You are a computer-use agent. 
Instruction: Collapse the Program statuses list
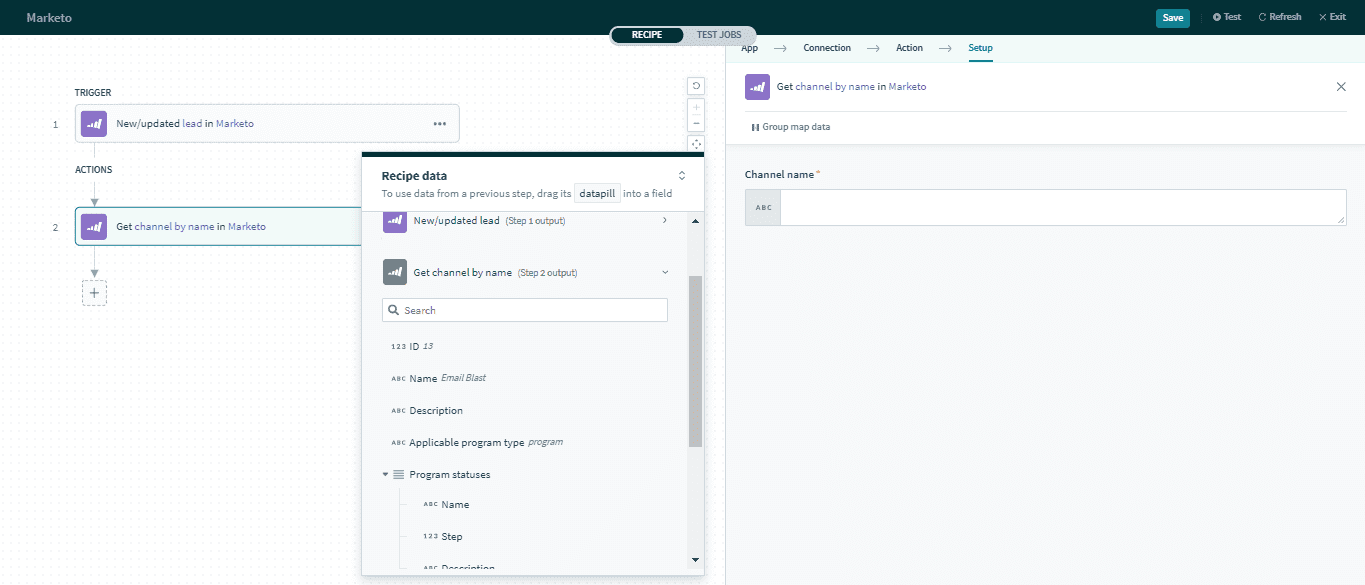pos(385,475)
